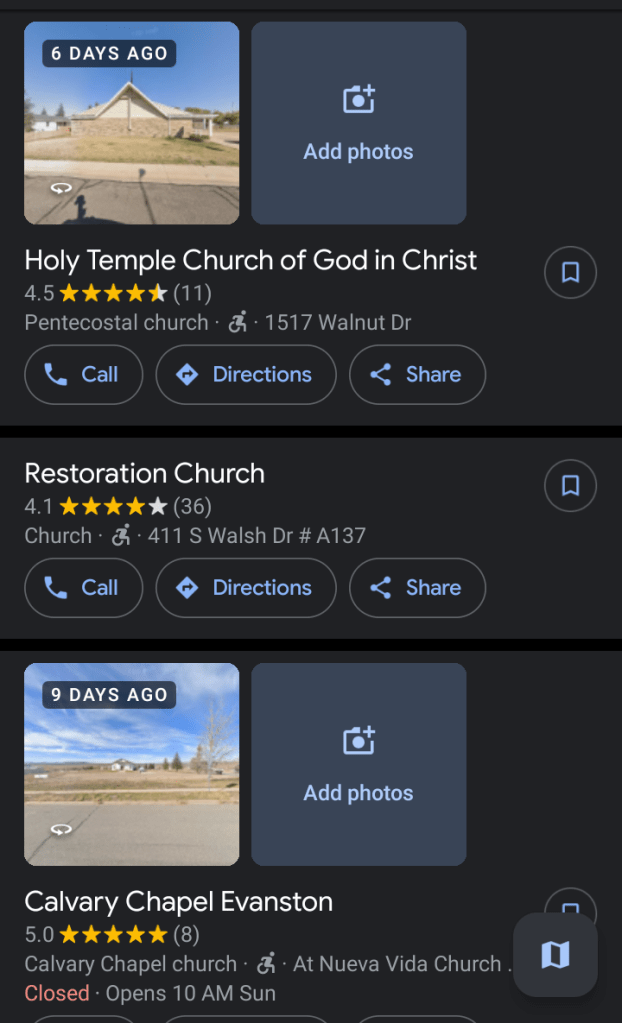This screenshot has height=1023, width=622.
Task: Open Holy Temple Church street view photo
Action: (131, 123)
